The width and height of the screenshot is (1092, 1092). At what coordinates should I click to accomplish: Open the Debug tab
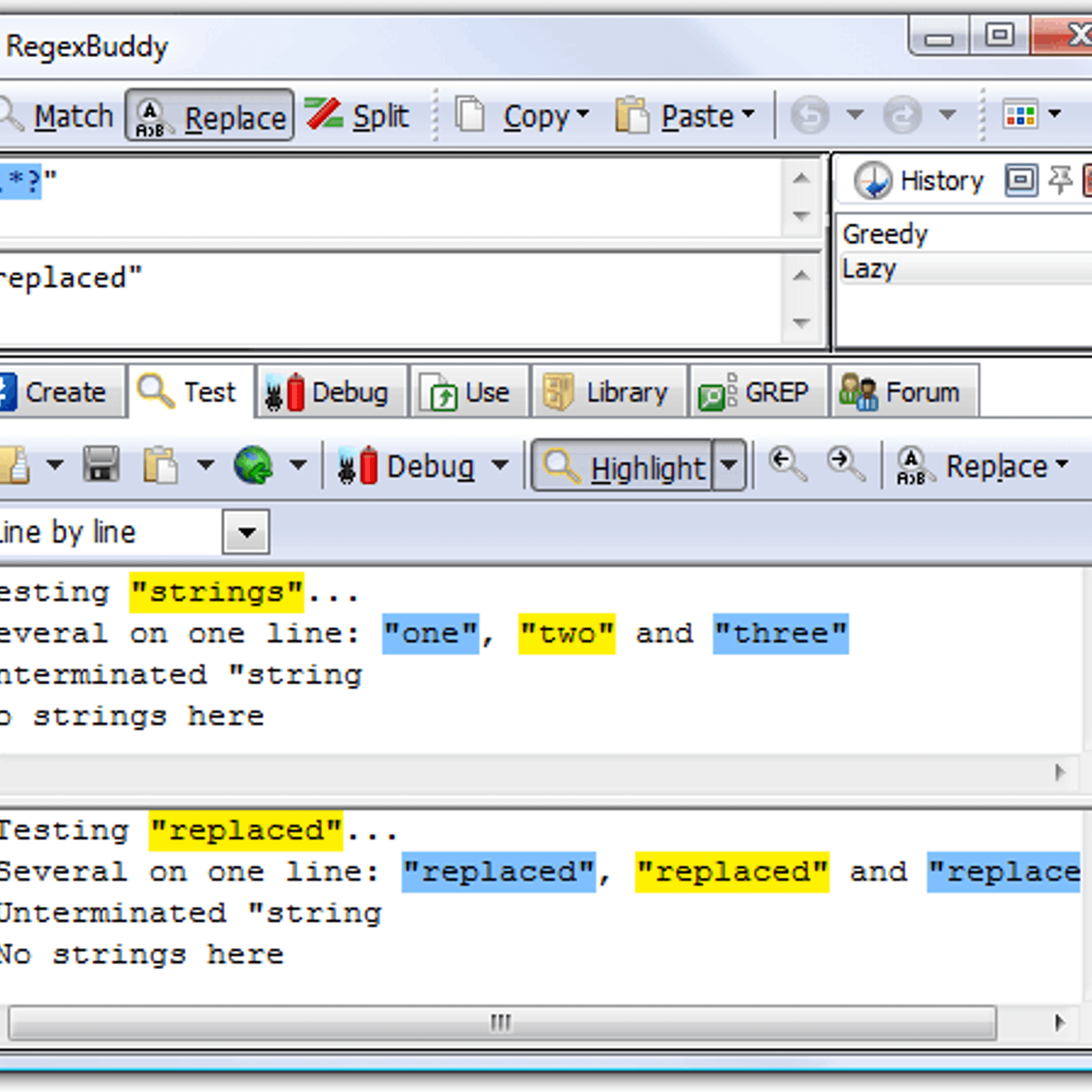[x=331, y=392]
